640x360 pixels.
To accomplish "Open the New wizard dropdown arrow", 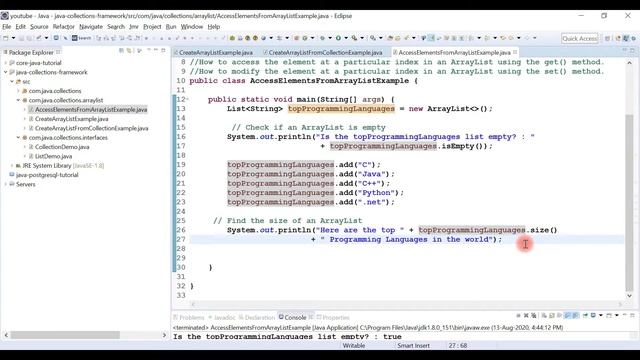I will [x=13, y=38].
